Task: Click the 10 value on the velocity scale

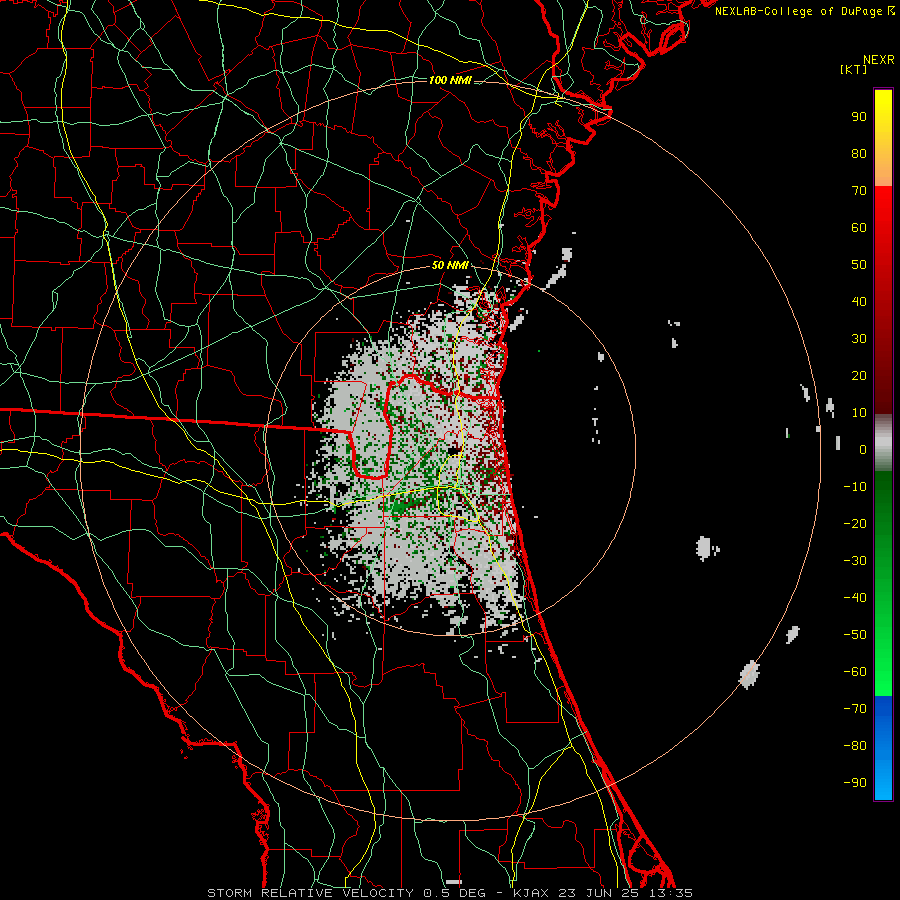Action: 859,413
